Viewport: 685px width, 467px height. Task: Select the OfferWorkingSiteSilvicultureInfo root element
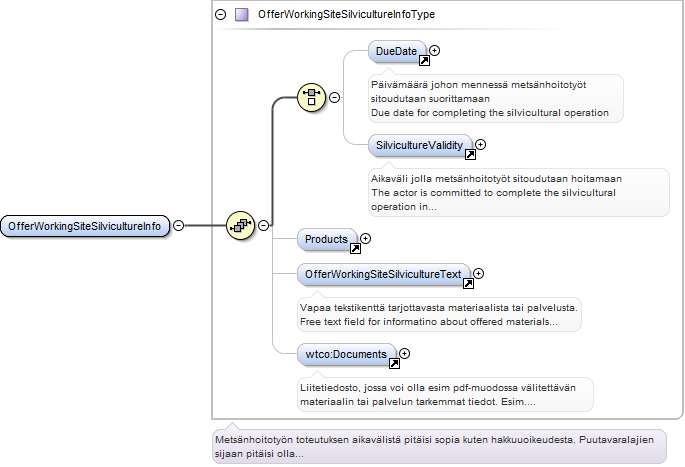coord(85,226)
